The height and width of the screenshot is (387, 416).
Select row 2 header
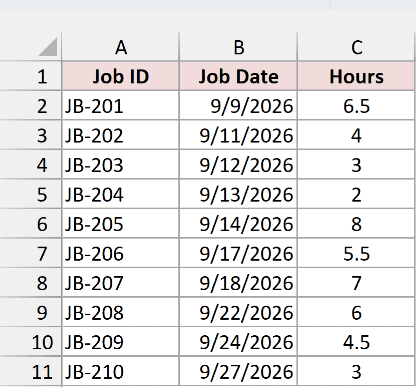[31, 106]
